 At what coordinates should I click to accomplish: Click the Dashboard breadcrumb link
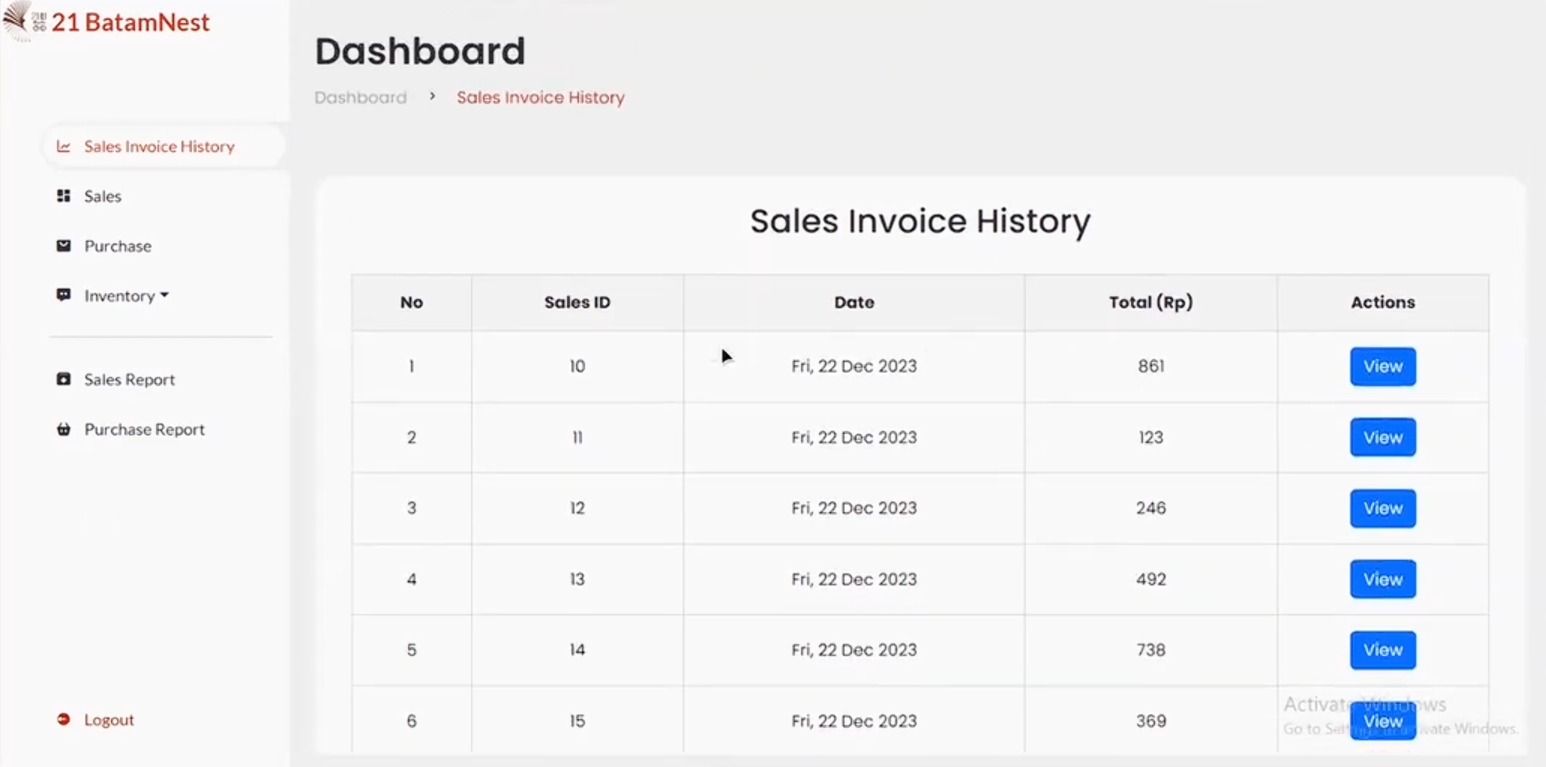pyautogui.click(x=360, y=98)
